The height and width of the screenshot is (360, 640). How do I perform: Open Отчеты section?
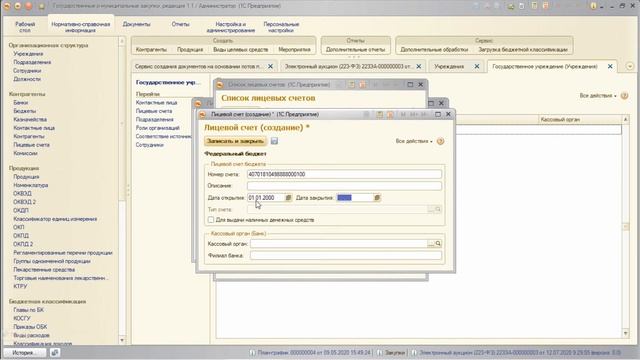(x=180, y=24)
